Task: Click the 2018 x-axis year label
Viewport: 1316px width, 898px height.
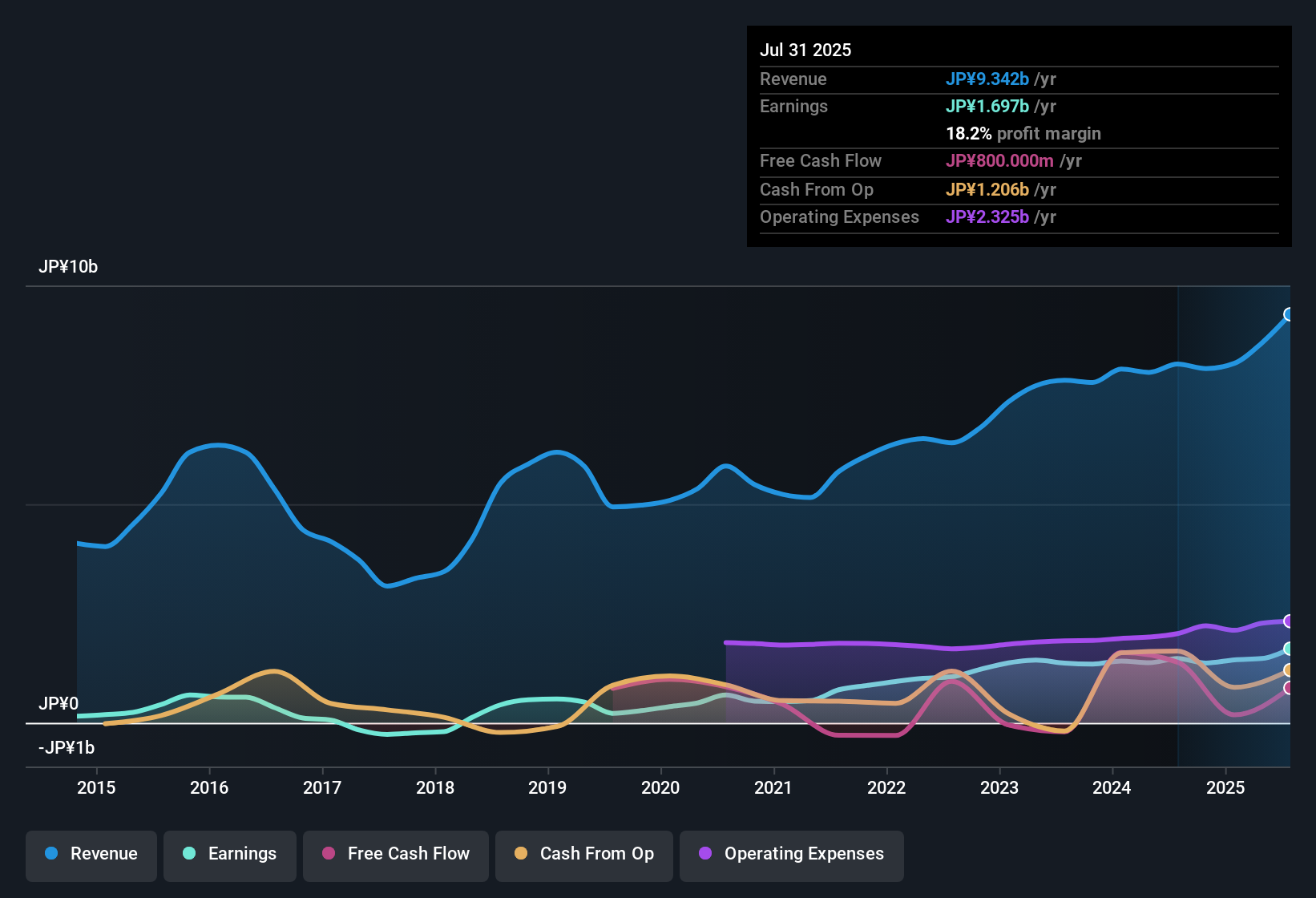Action: [435, 788]
